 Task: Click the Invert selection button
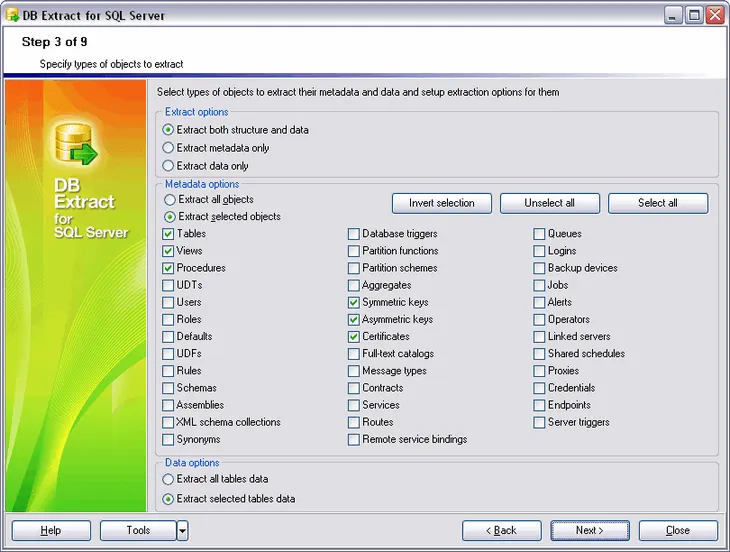pyautogui.click(x=441, y=203)
